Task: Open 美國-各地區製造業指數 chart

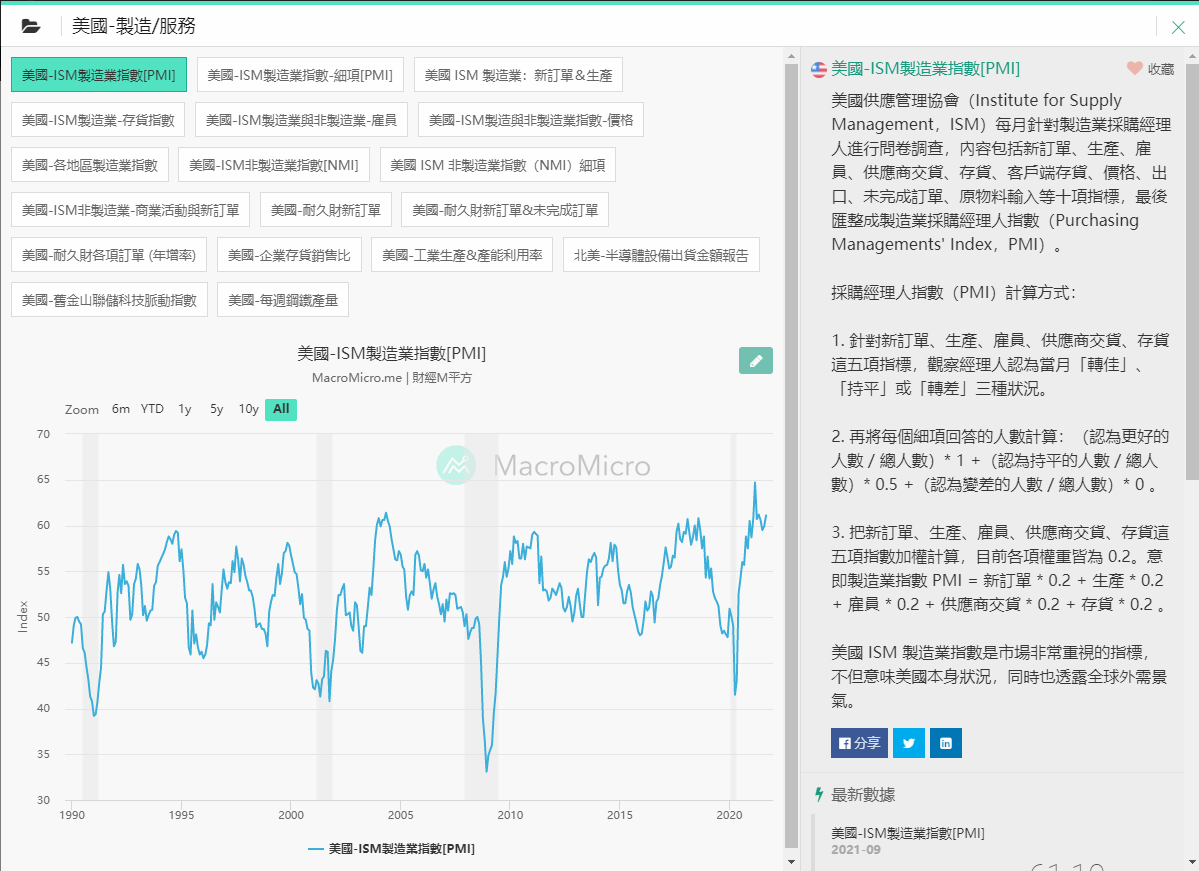Action: [89, 165]
